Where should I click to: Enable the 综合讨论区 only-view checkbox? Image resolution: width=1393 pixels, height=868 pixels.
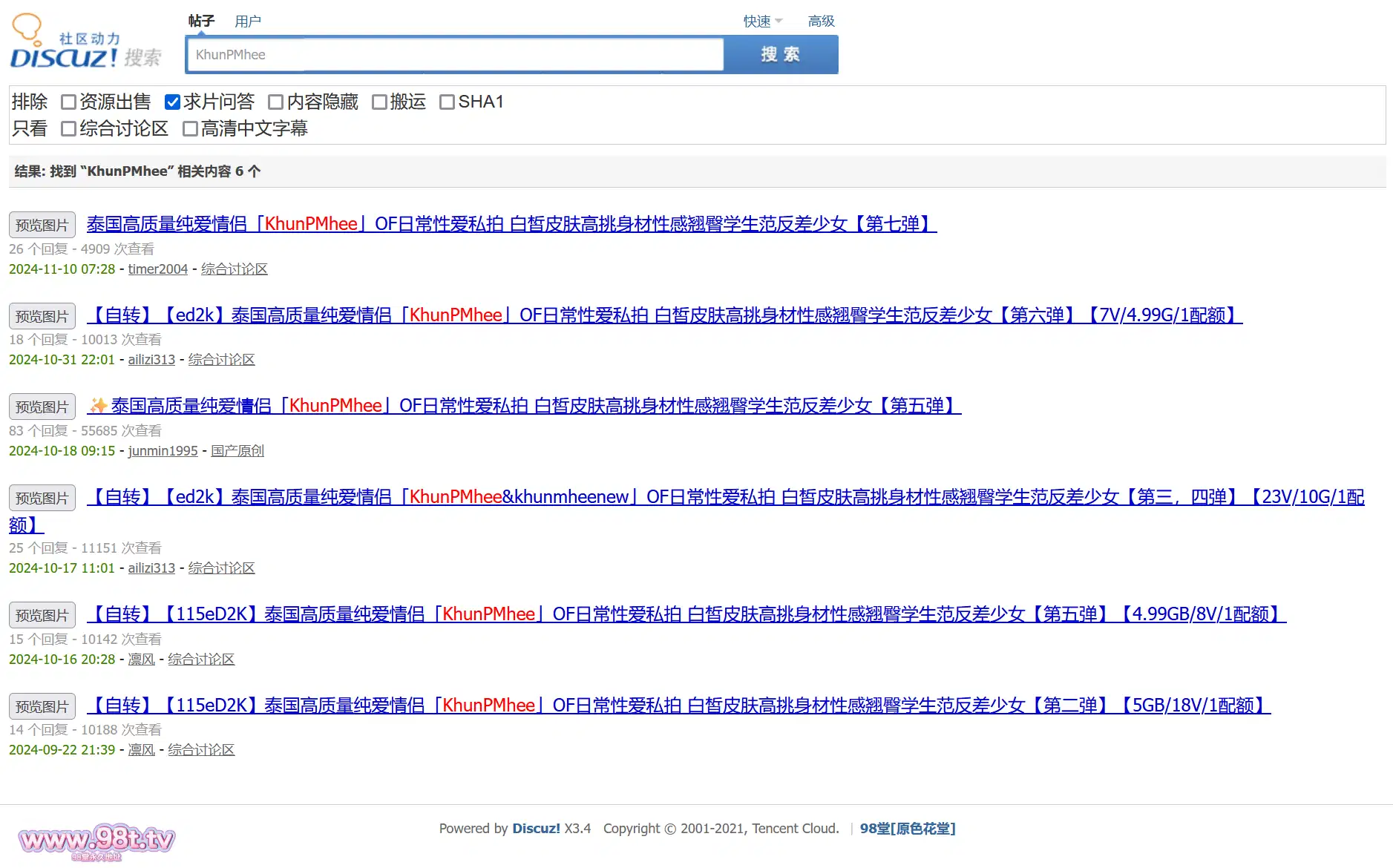pos(69,128)
